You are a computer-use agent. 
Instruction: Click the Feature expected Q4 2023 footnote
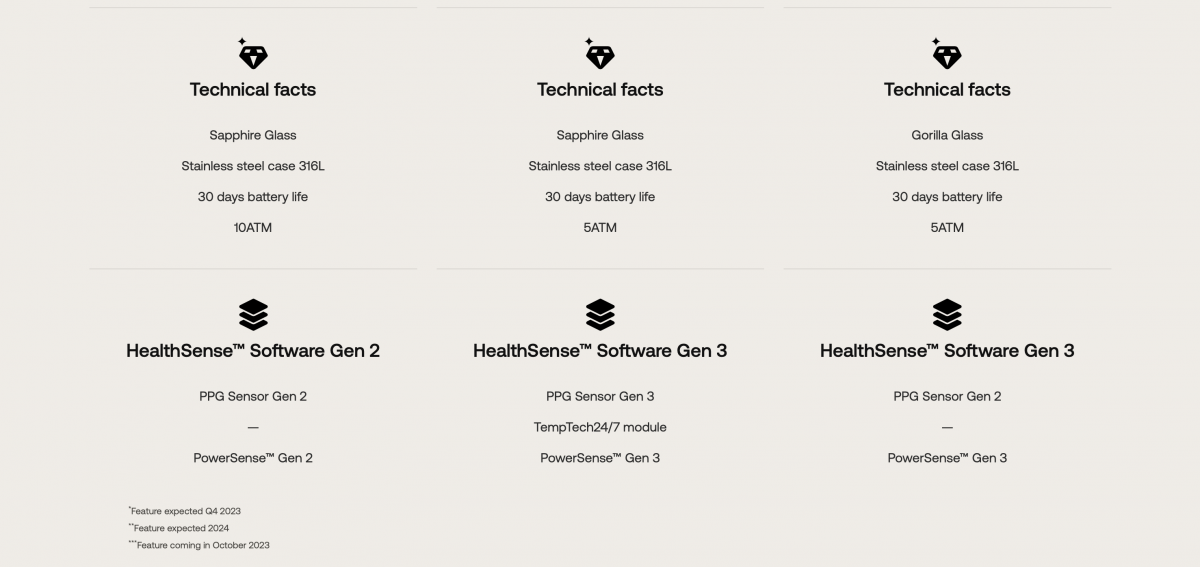pos(186,511)
